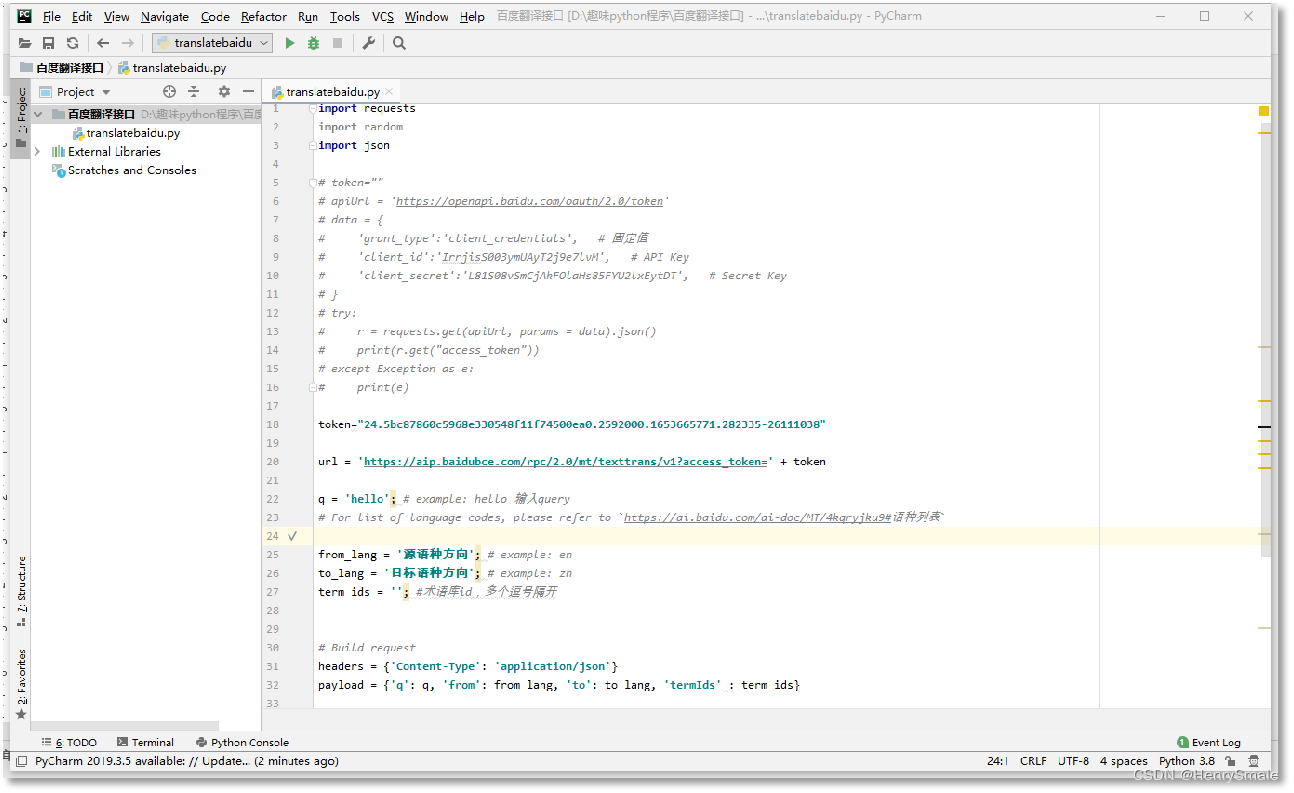Click the Open folder toolbar icon
Image resolution: width=1294 pixels, height=793 pixels.
[25, 43]
